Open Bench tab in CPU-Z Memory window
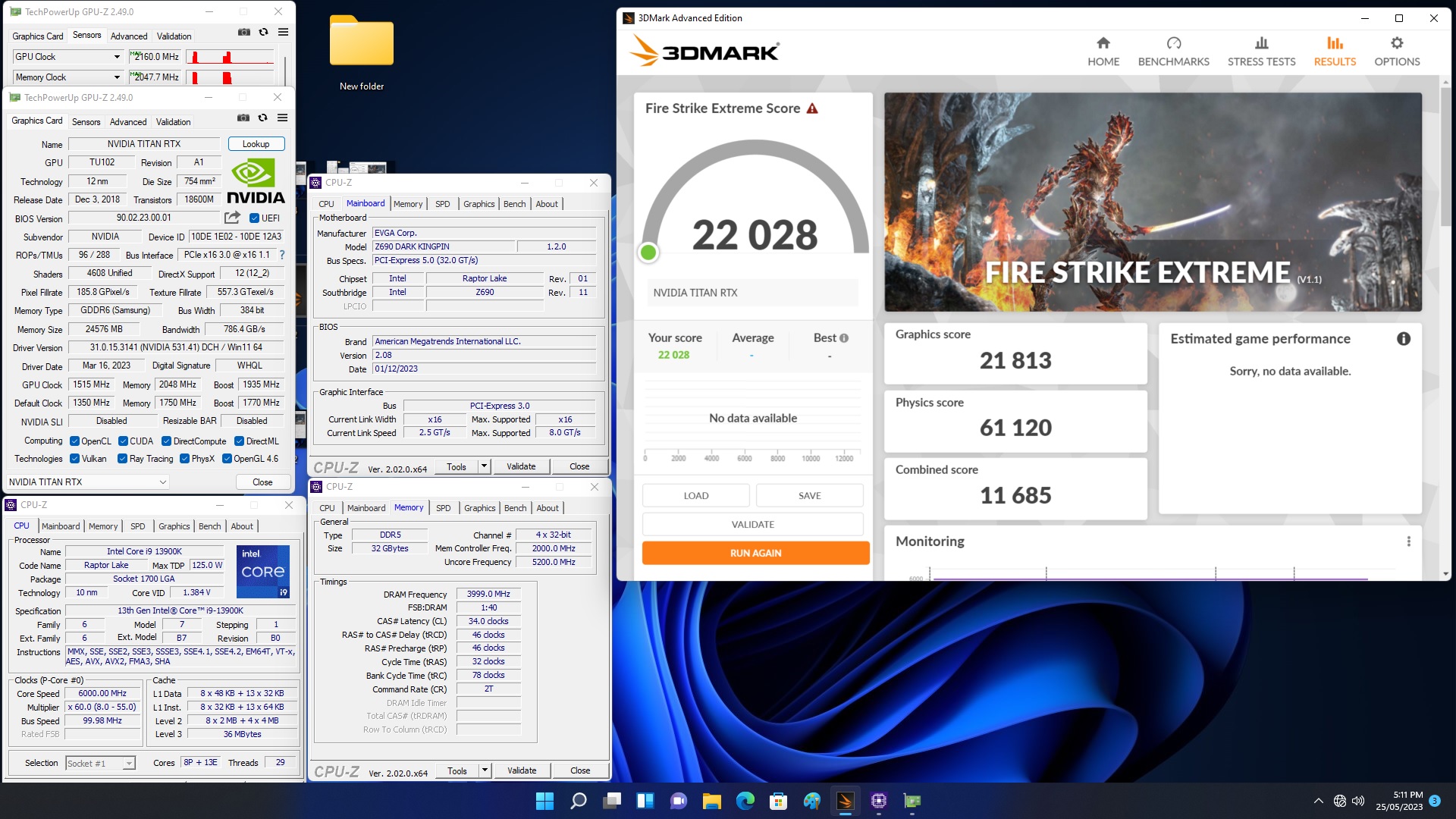 (515, 508)
